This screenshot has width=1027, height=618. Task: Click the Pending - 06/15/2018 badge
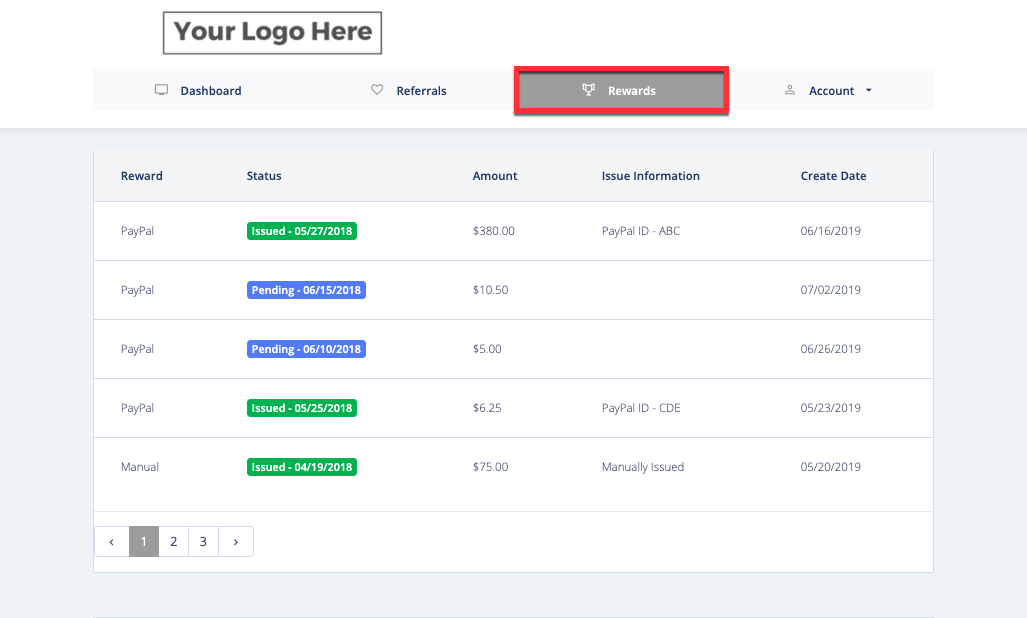(306, 290)
